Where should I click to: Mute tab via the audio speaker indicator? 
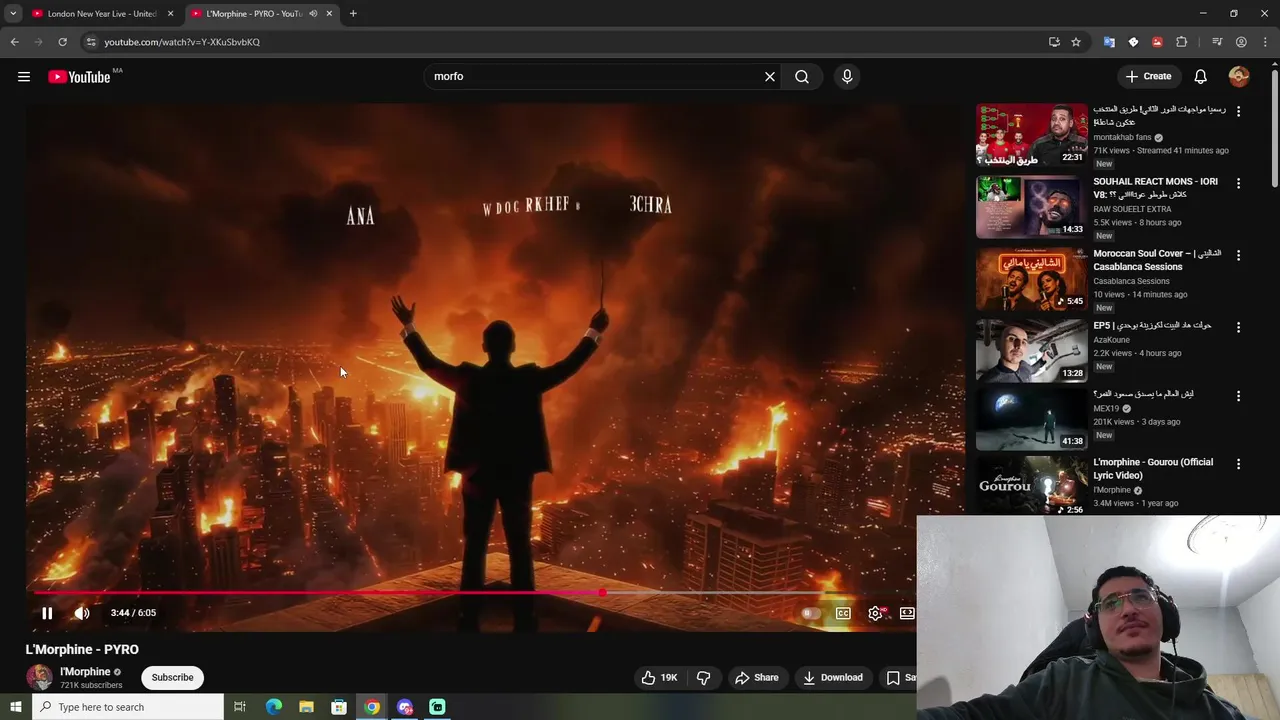[313, 14]
